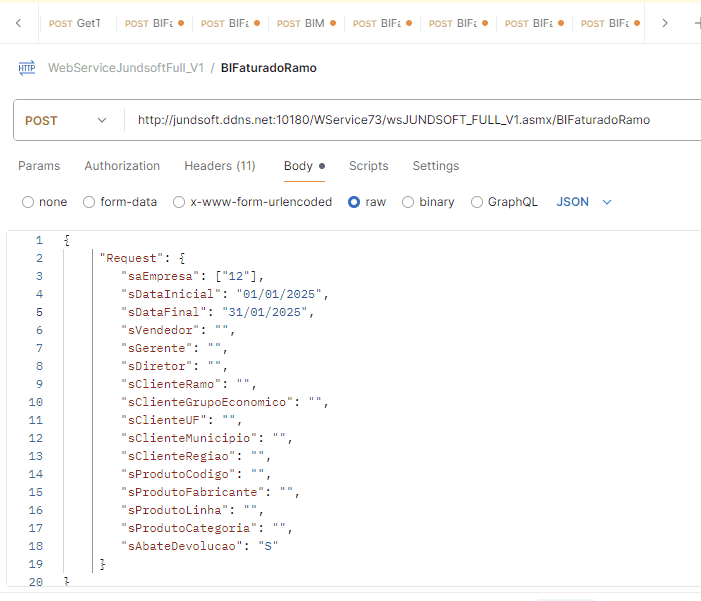Click the HTTP request icon beside the breadcrumb
The image size is (701, 601).
click(x=26, y=68)
